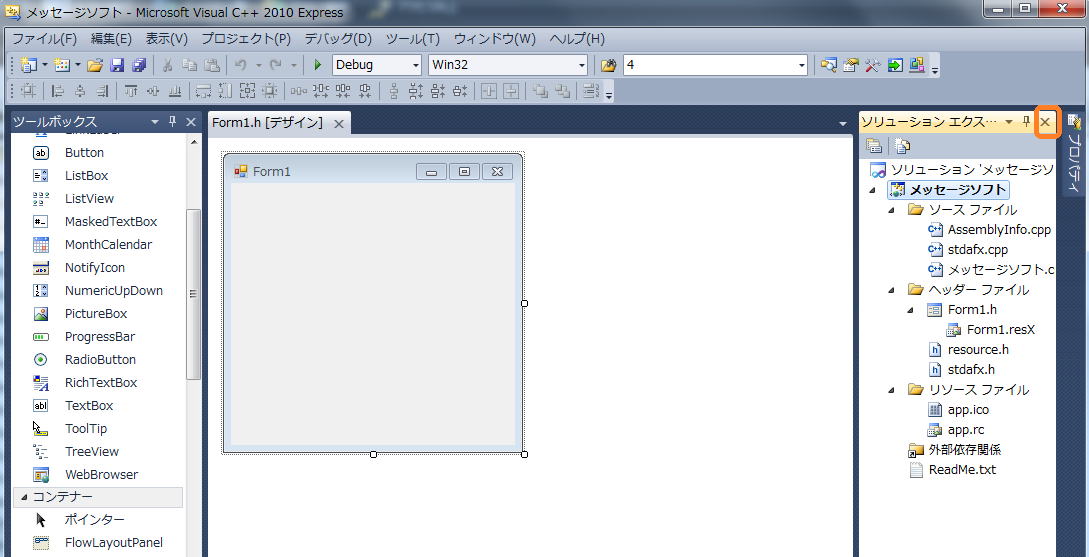This screenshot has height=557, width=1089.
Task: Select RichTextBox in the Toolbox
Action: [101, 383]
